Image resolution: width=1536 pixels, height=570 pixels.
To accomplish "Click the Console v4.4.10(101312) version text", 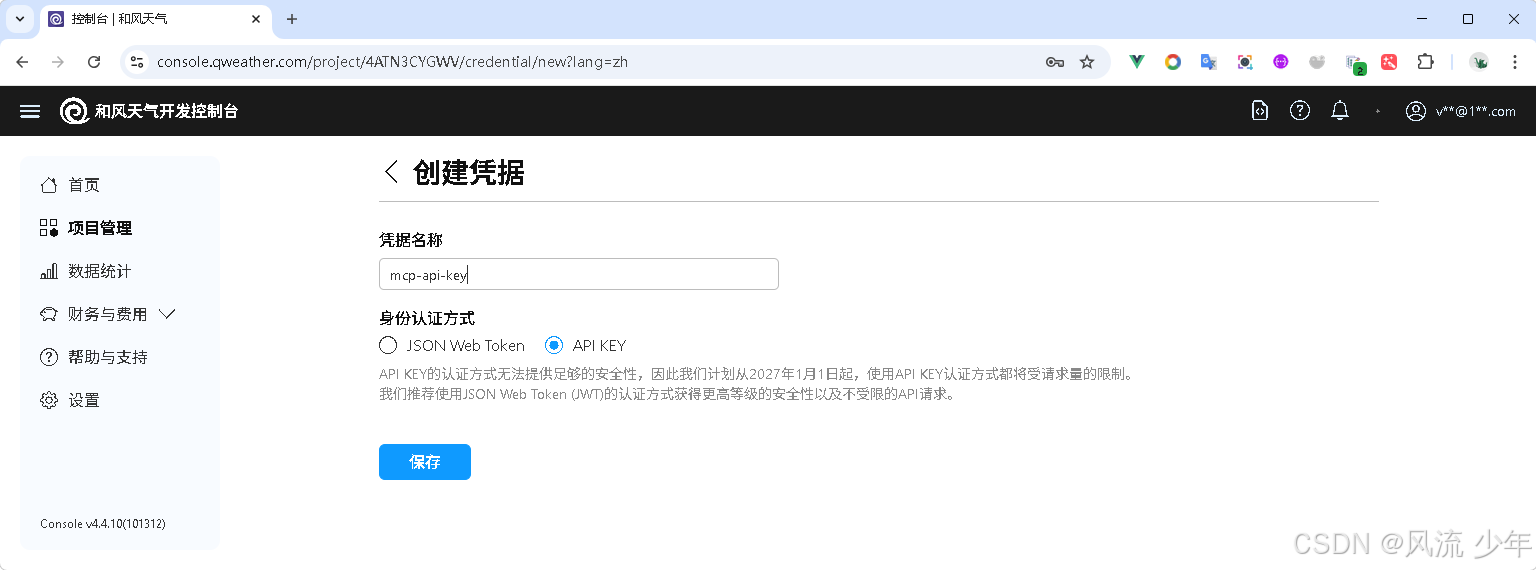I will tap(103, 524).
